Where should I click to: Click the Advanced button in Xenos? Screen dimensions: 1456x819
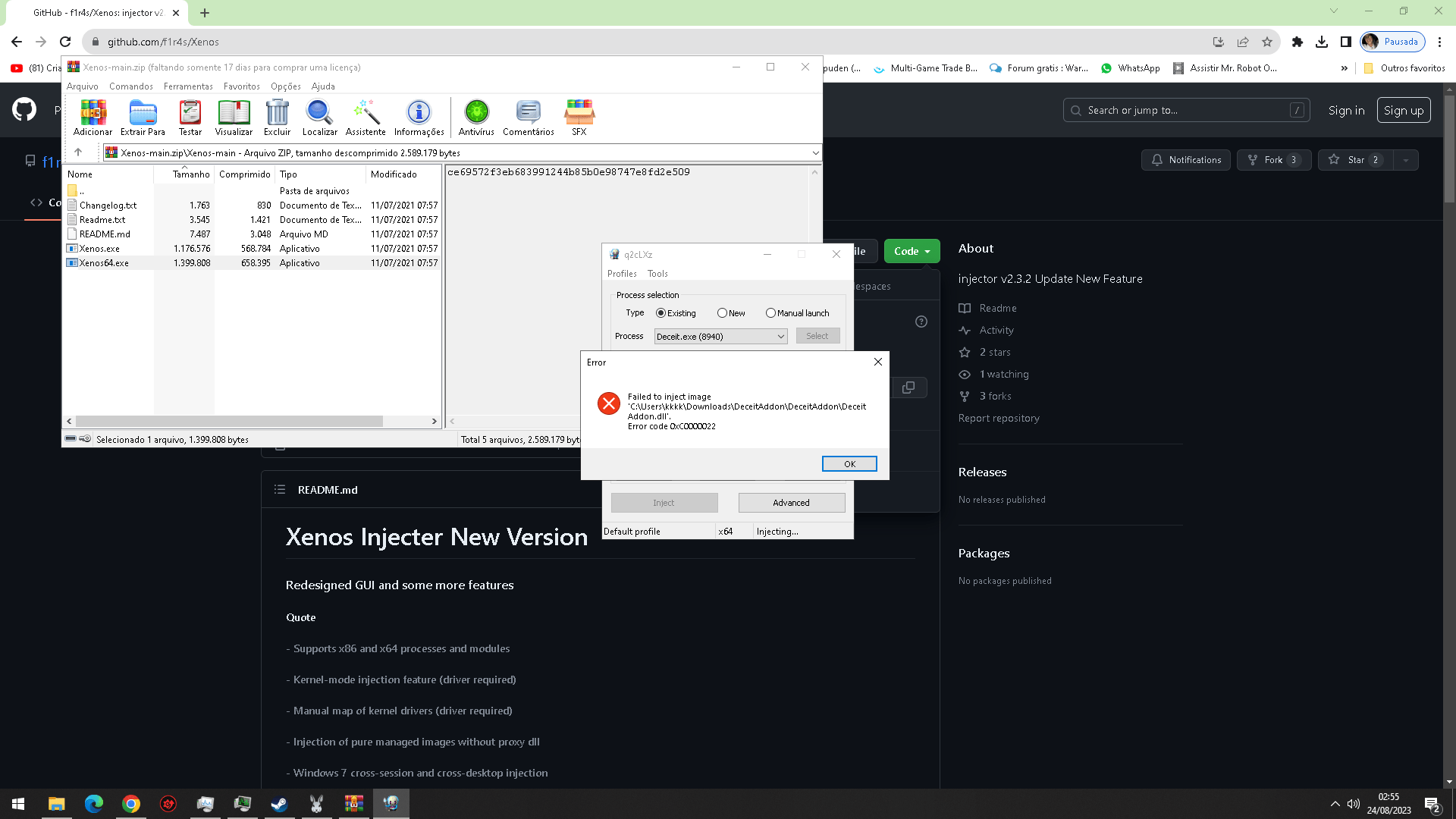point(791,503)
